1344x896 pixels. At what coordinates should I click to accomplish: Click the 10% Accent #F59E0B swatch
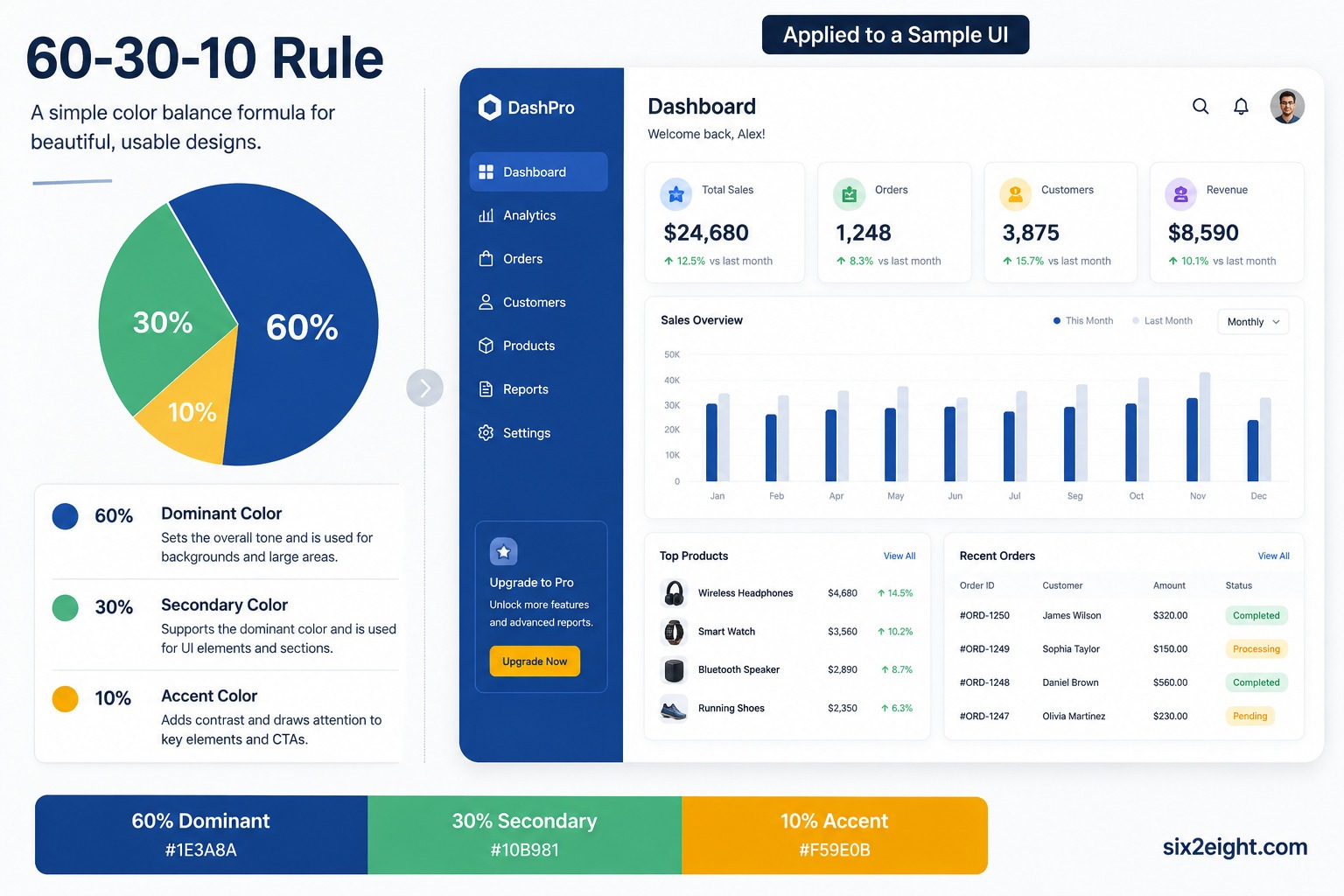[x=835, y=835]
